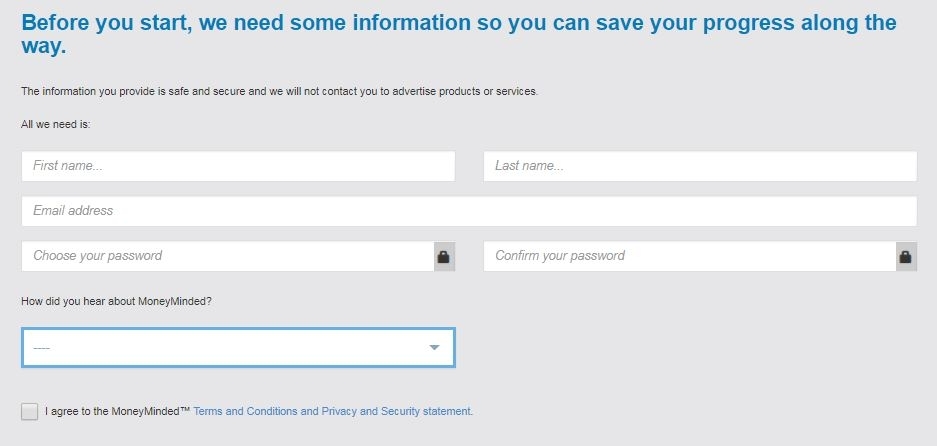Viewport: 937px width, 446px height.
Task: Click the MoneyMinded™ word in agreement line
Action: (x=151, y=411)
